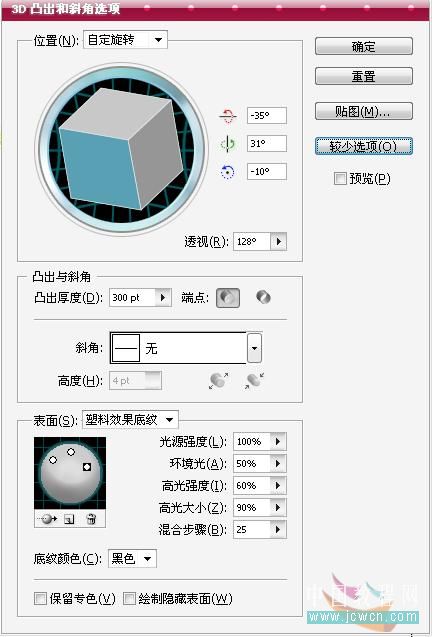Click the gray right face of the cube
Screen dimensions: 432x637
pyautogui.click(x=156, y=154)
